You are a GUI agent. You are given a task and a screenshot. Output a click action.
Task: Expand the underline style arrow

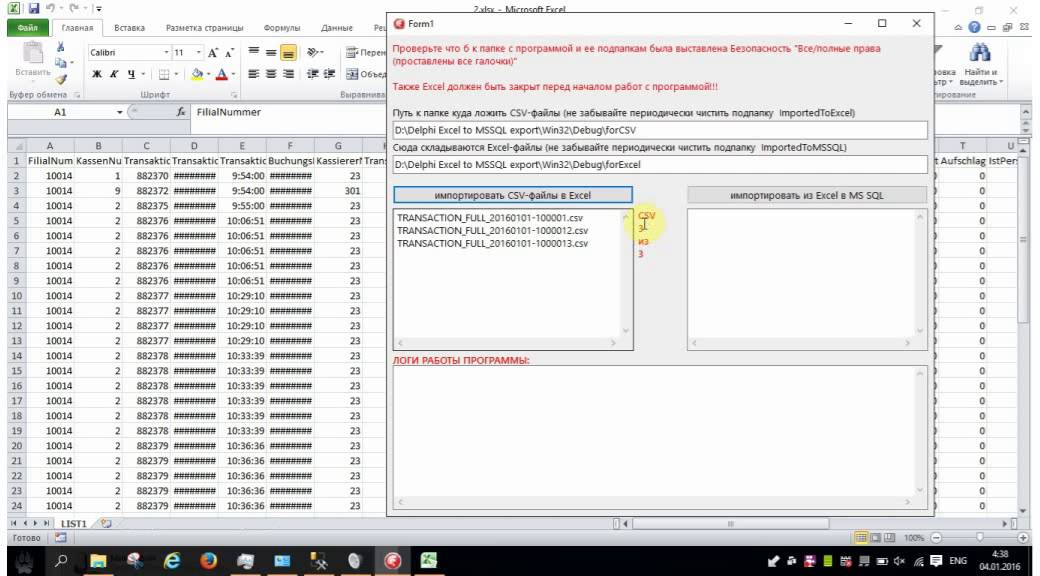(143, 74)
